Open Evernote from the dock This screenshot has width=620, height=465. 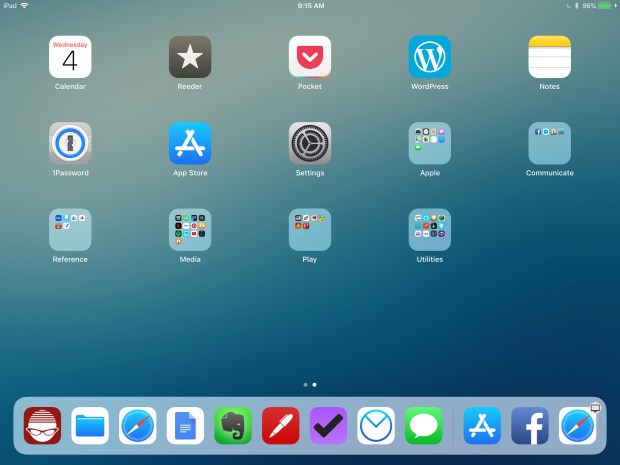[x=233, y=426]
